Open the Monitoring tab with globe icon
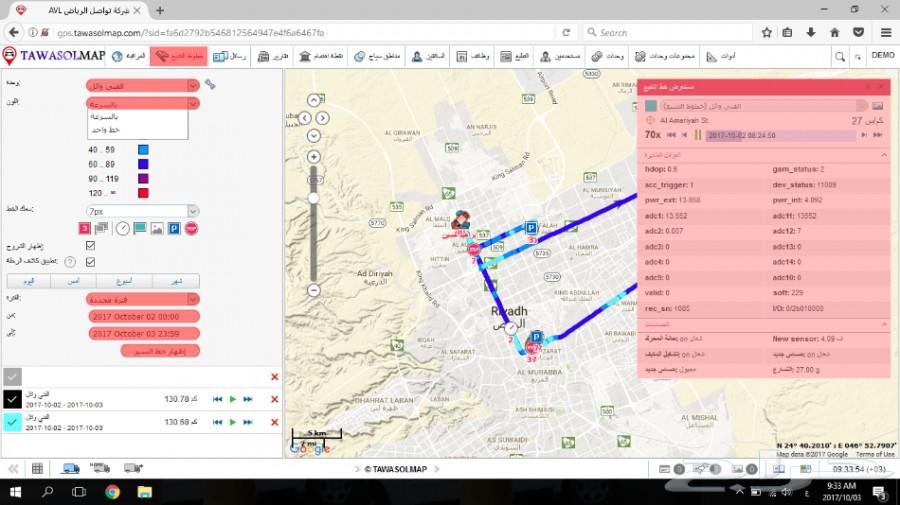This screenshot has height=505, width=900. click(129, 56)
